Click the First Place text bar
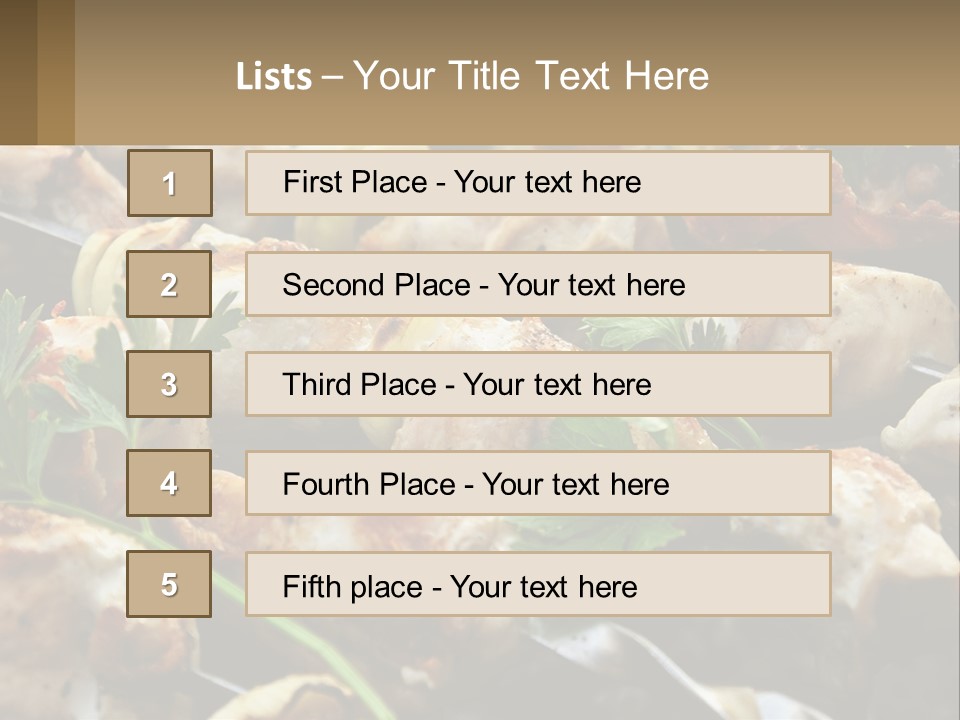This screenshot has height=720, width=960. point(538,183)
